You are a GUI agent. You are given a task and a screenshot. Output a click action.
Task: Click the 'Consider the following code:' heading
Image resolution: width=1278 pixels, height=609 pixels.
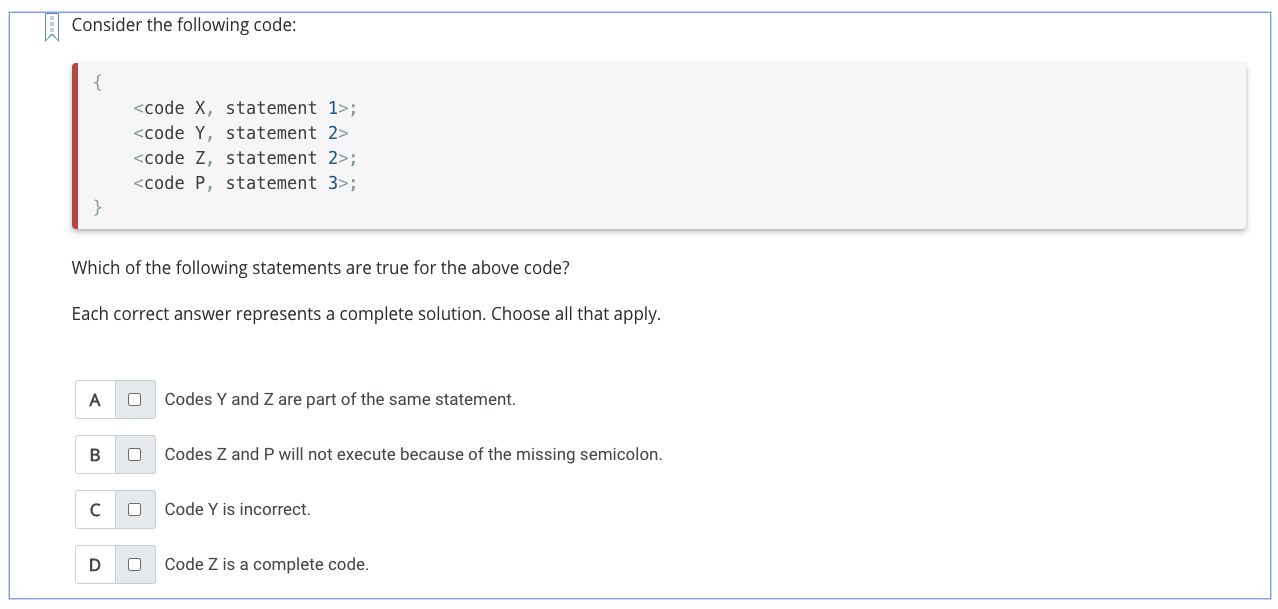pyautogui.click(x=184, y=25)
